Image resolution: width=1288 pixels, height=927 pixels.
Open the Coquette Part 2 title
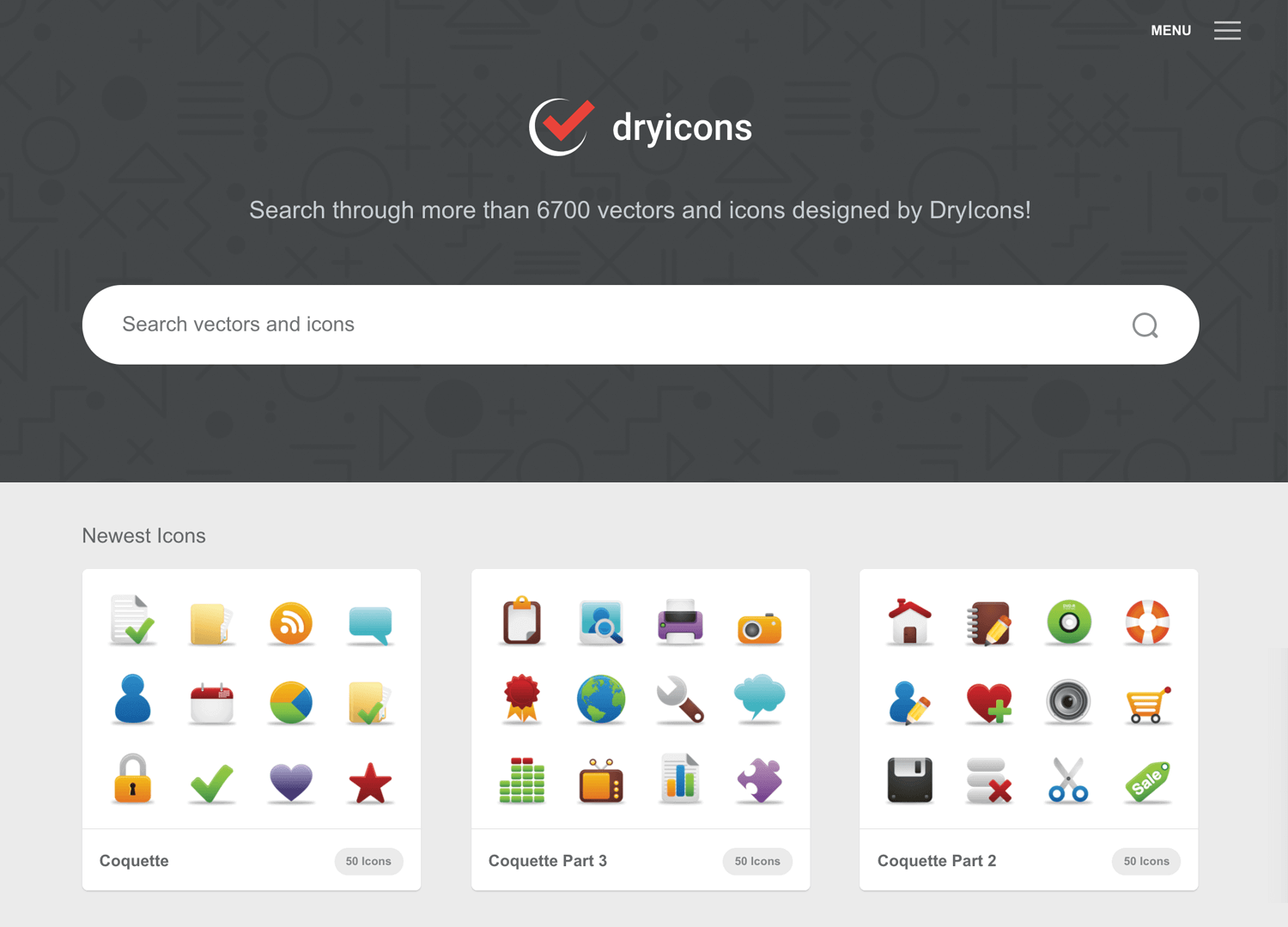pos(937,861)
